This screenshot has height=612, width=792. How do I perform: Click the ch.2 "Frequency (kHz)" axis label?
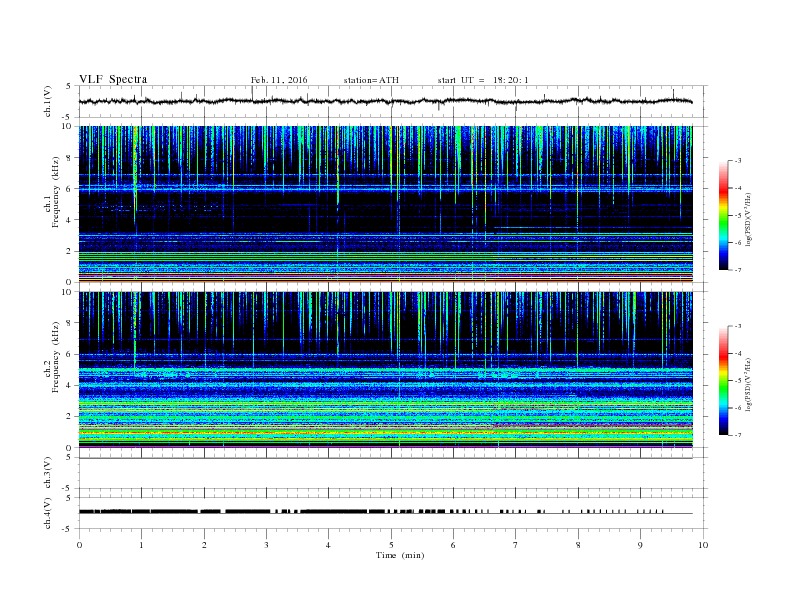(56, 358)
